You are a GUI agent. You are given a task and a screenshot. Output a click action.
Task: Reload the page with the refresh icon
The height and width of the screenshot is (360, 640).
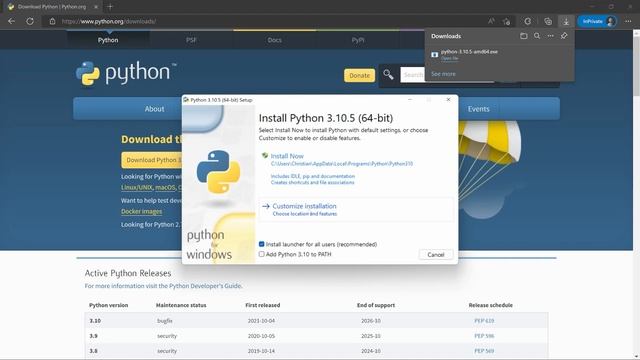(x=30, y=21)
